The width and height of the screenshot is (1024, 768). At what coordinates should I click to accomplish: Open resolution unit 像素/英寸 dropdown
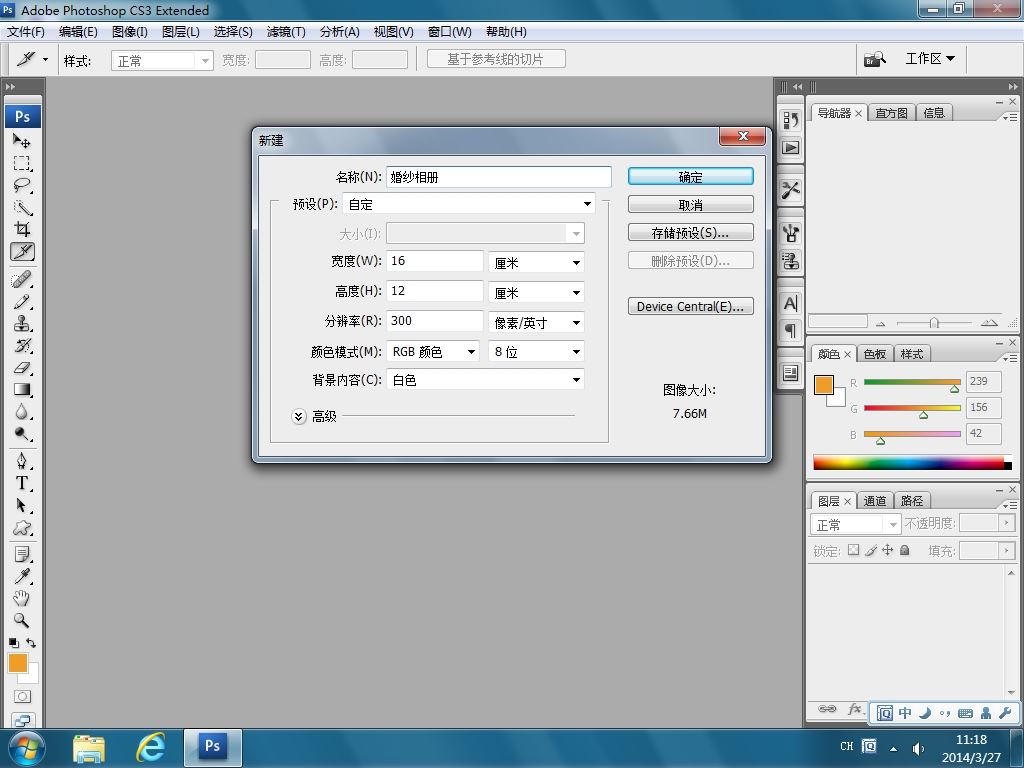[x=536, y=323]
